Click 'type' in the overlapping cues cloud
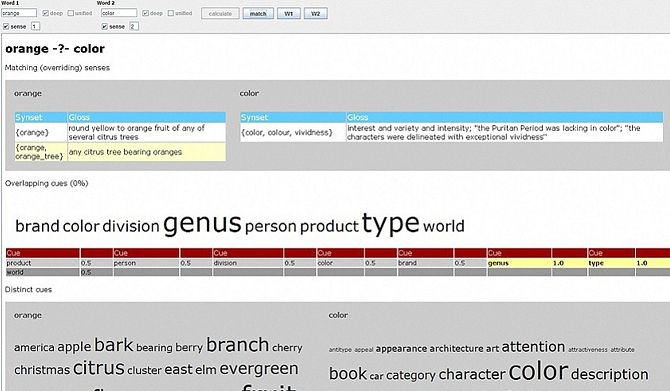670x391 pixels. [x=391, y=223]
